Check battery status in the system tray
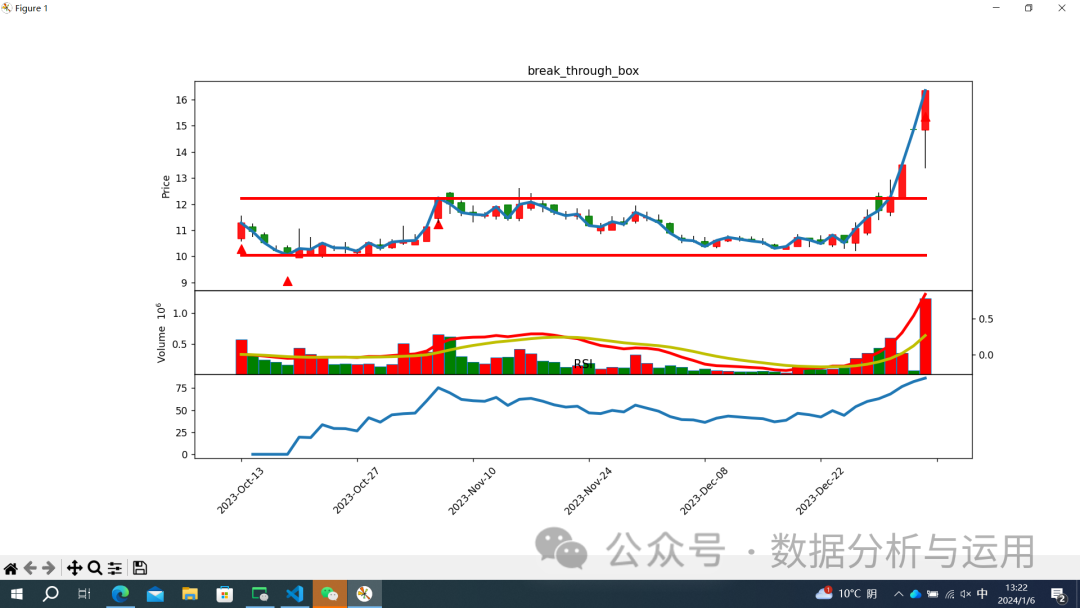The image size is (1080, 608). (932, 594)
